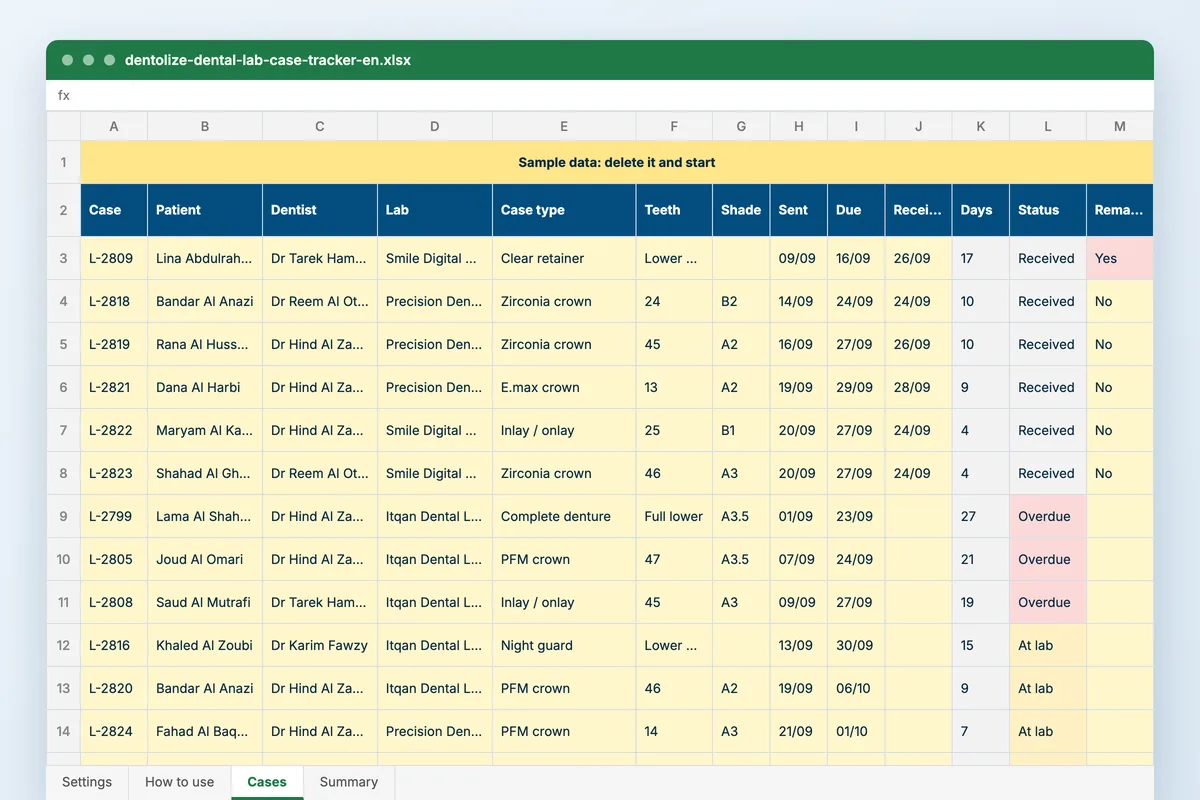Click the days value 27

point(981,516)
